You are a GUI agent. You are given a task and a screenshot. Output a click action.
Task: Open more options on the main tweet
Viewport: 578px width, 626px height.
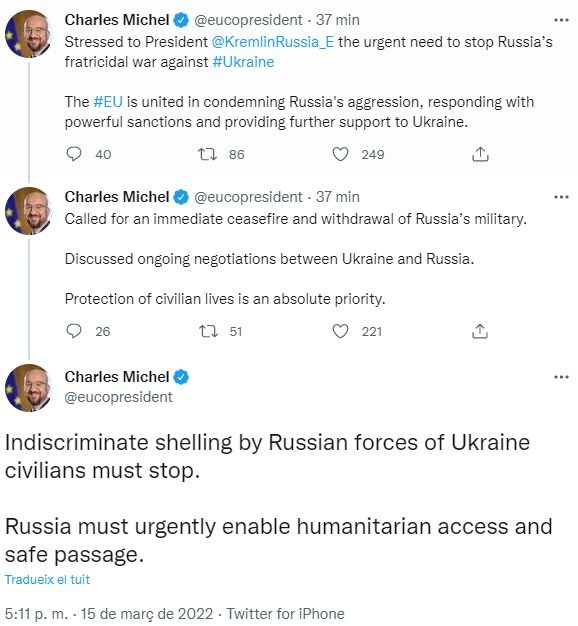pos(561,377)
